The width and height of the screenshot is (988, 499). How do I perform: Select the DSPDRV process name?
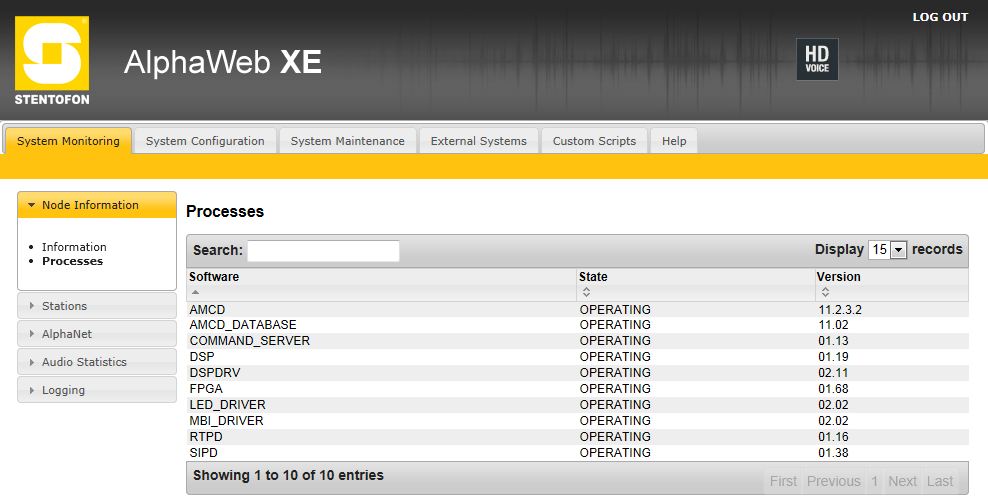coord(215,373)
